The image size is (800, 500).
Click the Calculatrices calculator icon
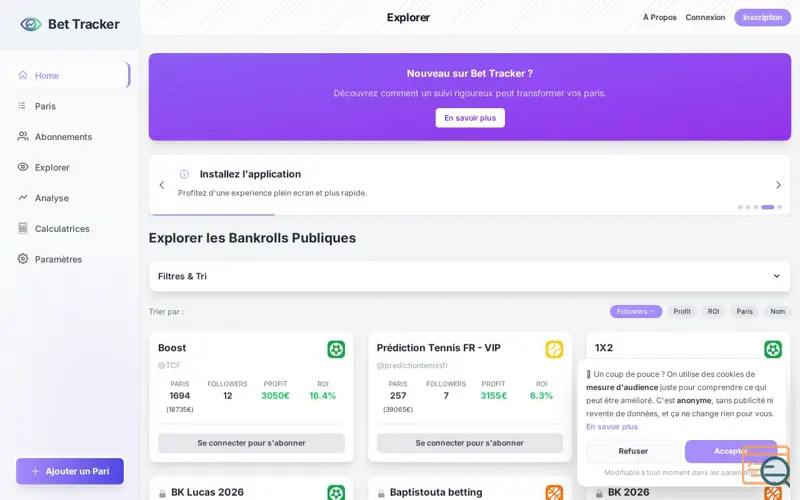[23, 228]
